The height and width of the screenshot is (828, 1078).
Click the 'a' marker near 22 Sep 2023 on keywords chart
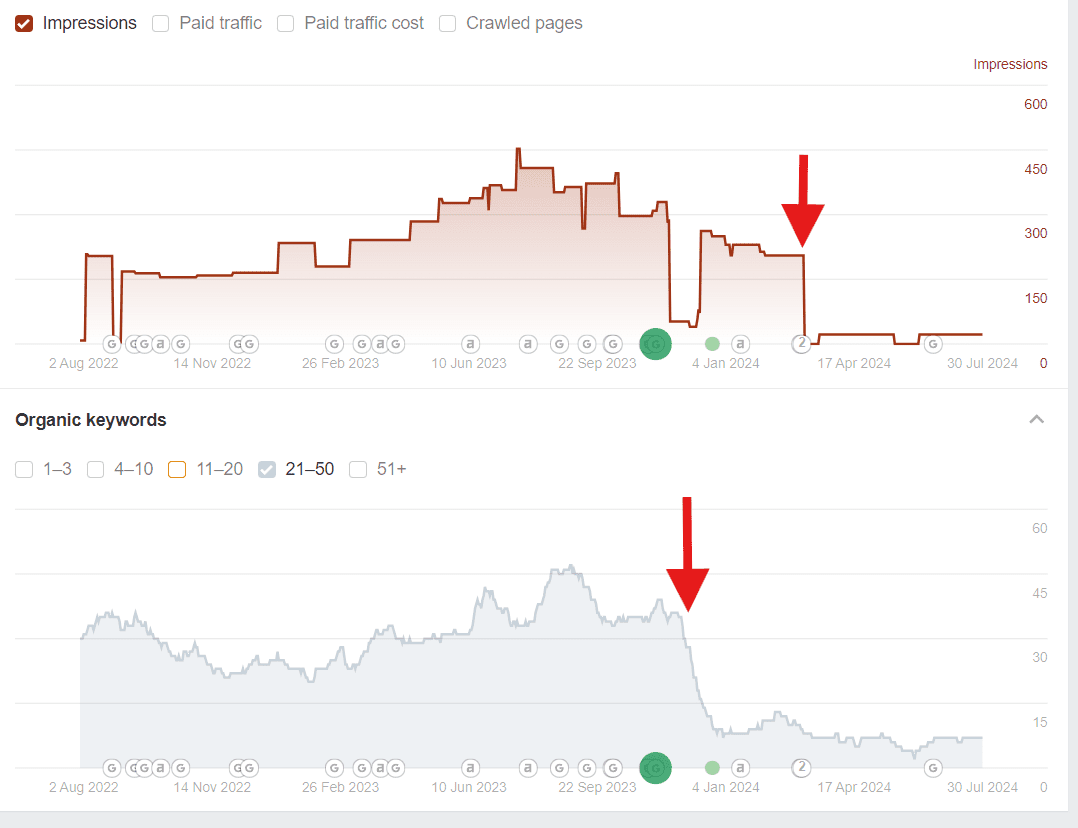pos(528,767)
